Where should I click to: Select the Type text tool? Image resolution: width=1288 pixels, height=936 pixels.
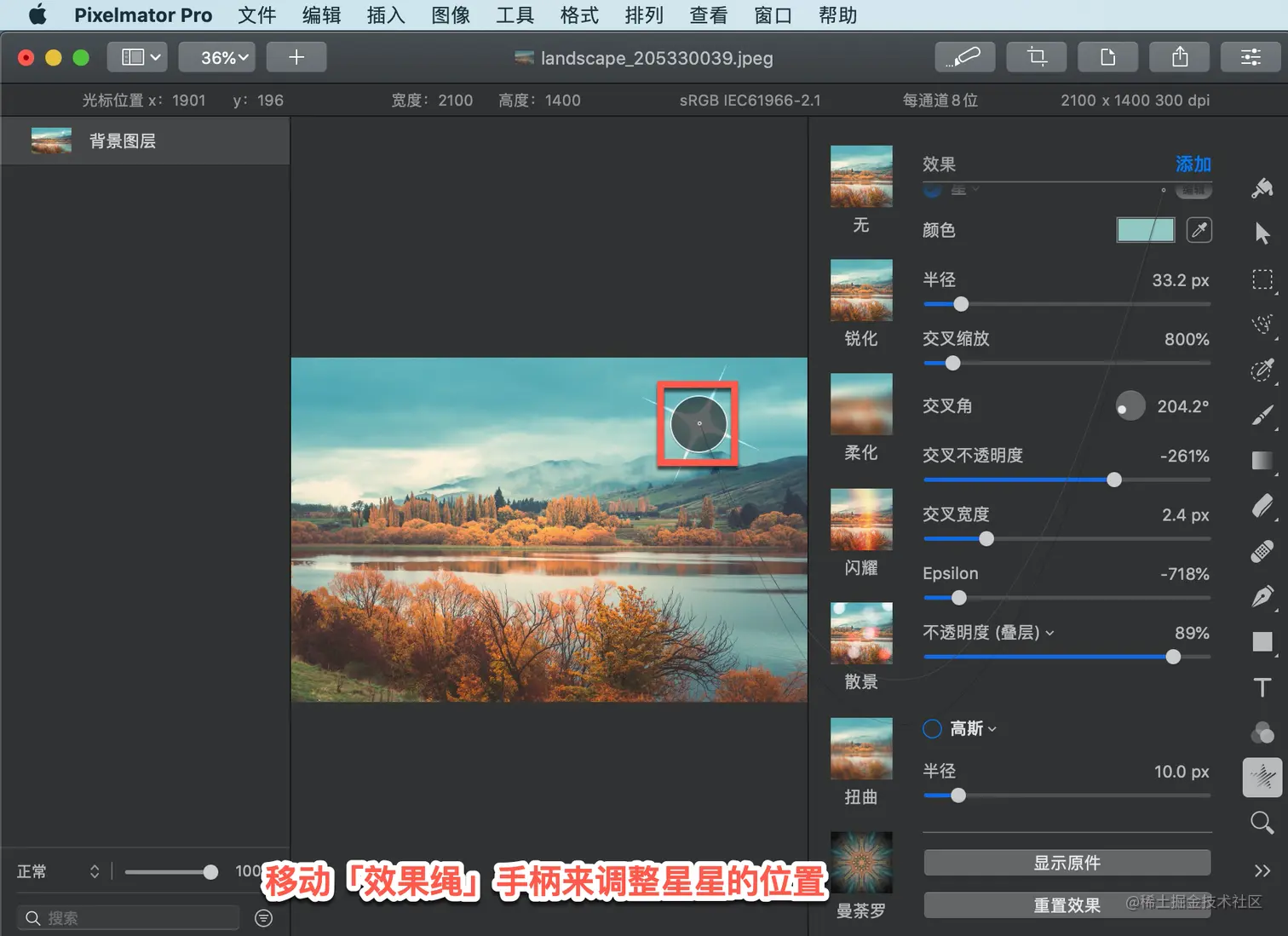1262,686
